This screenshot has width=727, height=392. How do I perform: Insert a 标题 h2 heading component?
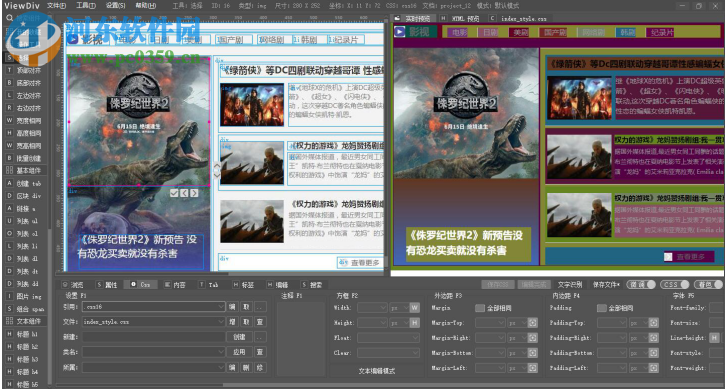[25, 347]
